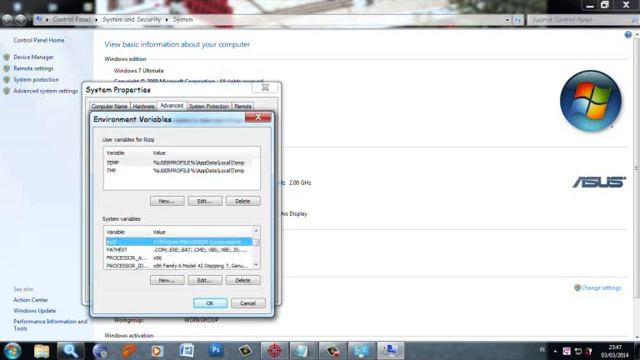This screenshot has height=360, width=640.
Task: Confirm Environment Variables with OK
Action: click(x=210, y=303)
